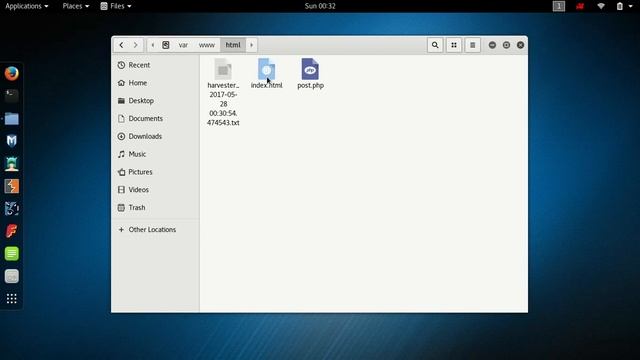Close the Files window
640x360 pixels.
click(520, 45)
